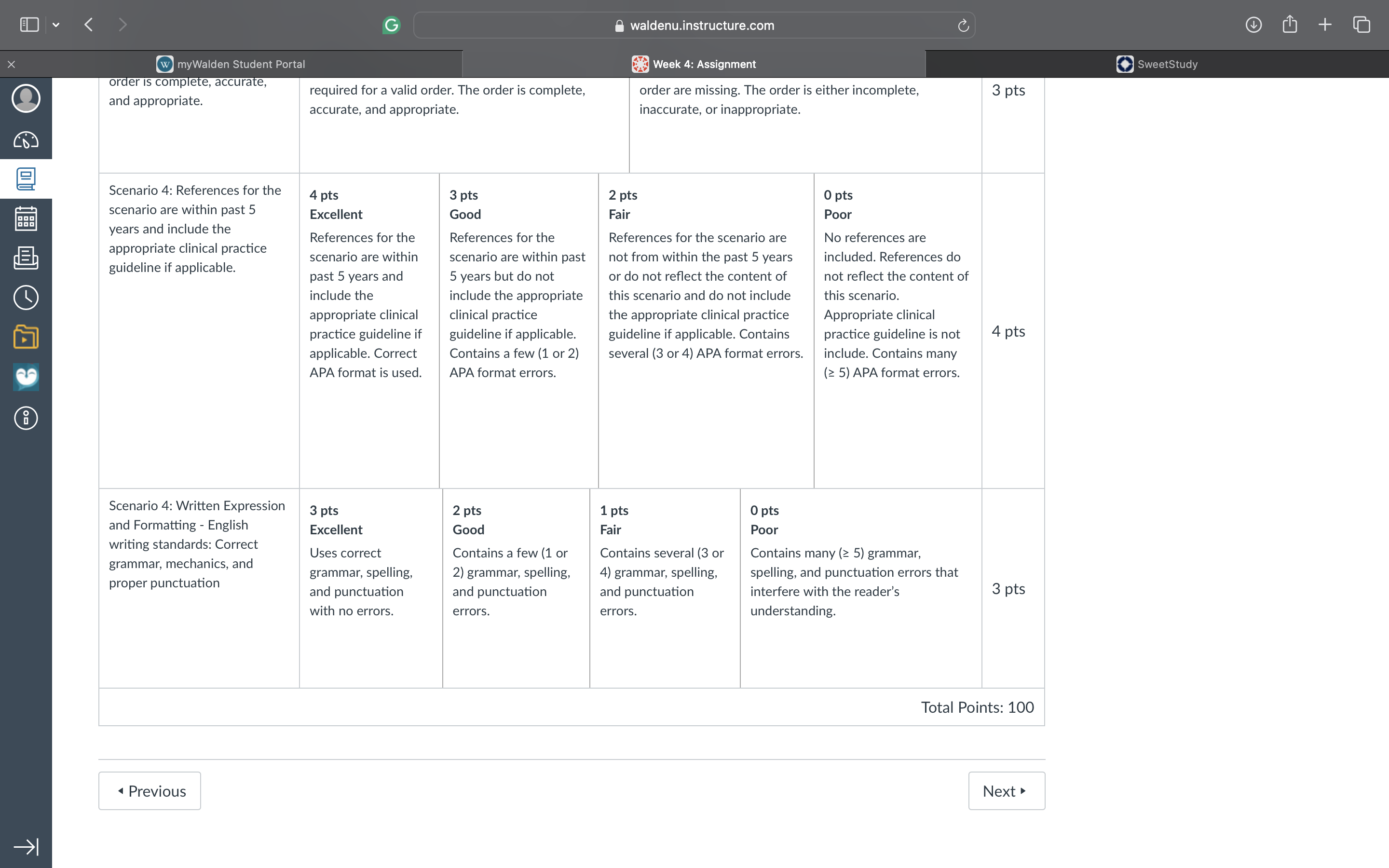Screen dimensions: 1389x868
Task: Open the Help info icon in sidebar
Action: click(26, 418)
